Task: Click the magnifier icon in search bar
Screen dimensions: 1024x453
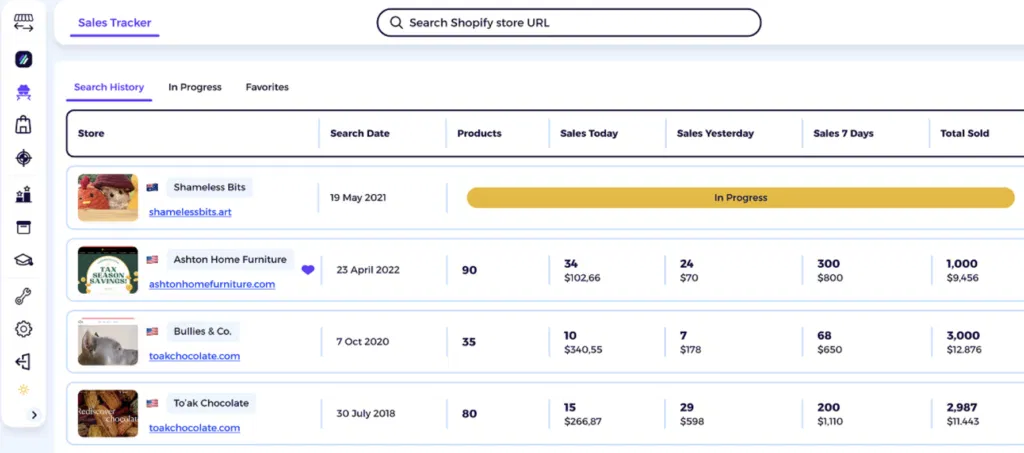Action: pyautogui.click(x=396, y=23)
